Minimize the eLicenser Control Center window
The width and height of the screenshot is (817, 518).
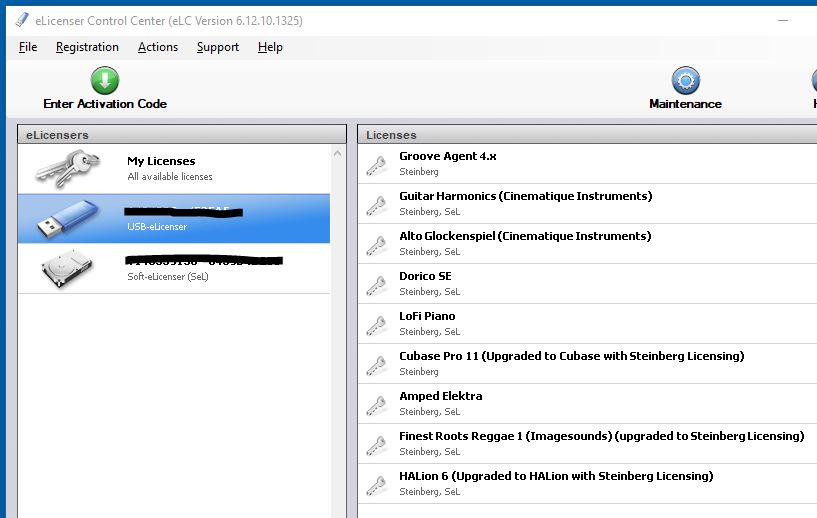783,20
